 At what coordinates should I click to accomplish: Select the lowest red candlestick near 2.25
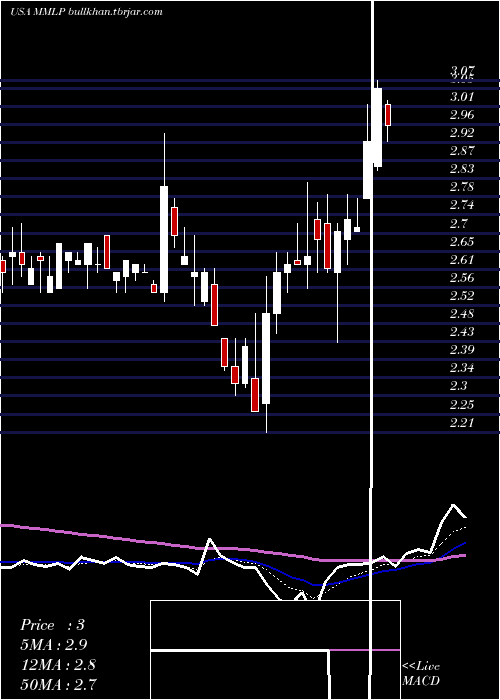255,395
